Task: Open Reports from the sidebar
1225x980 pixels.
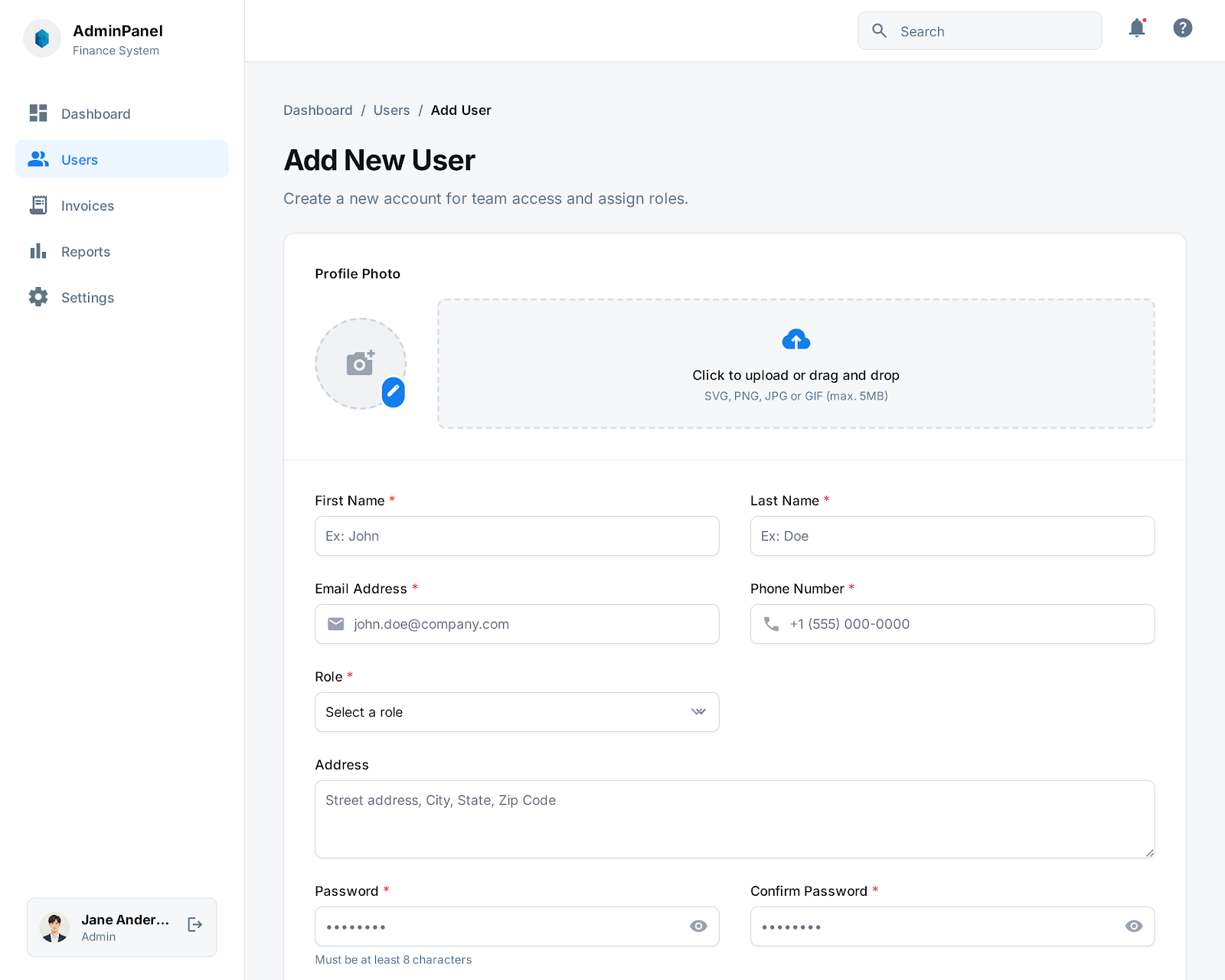Action: [x=86, y=252]
